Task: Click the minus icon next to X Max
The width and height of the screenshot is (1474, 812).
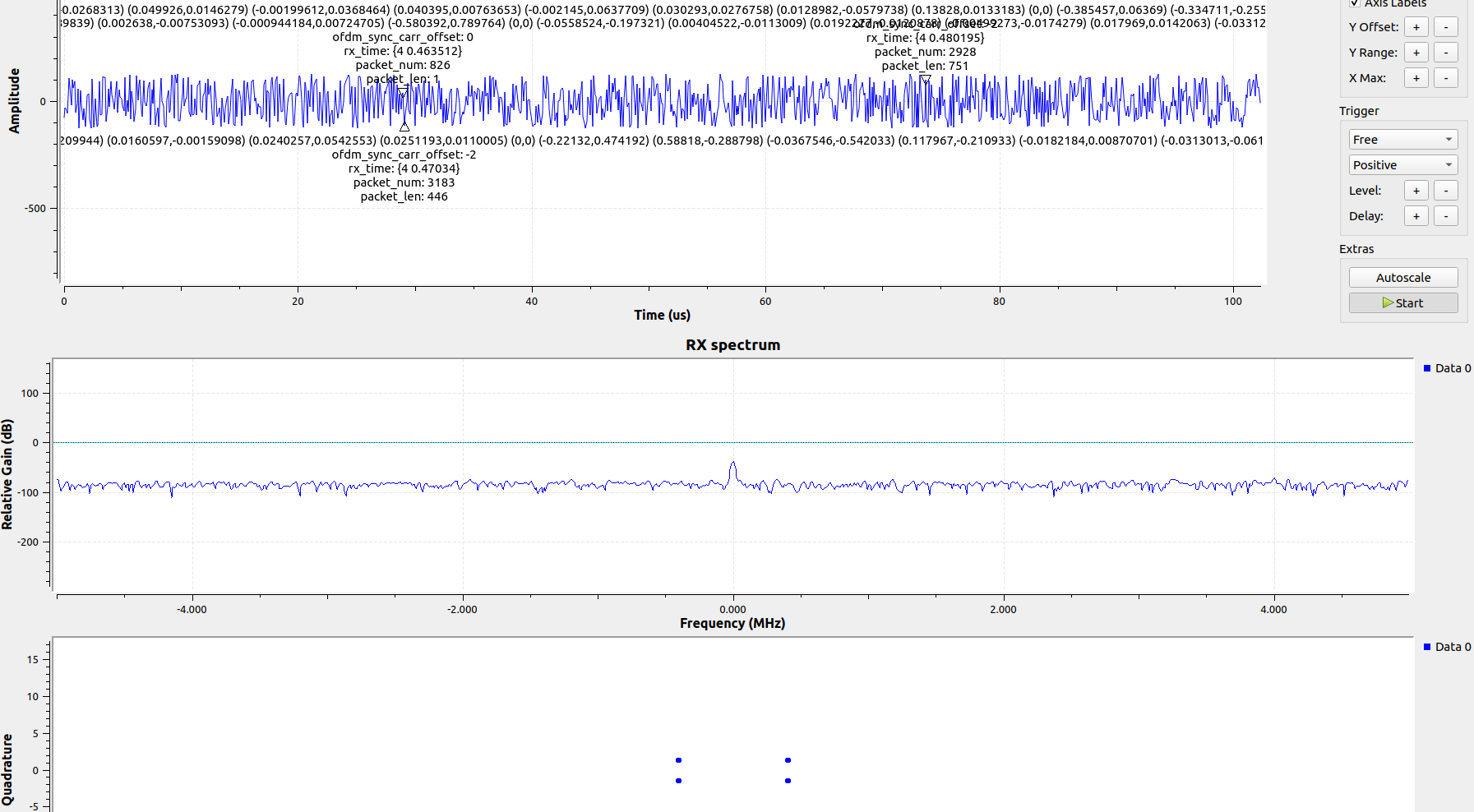Action: [x=1446, y=77]
